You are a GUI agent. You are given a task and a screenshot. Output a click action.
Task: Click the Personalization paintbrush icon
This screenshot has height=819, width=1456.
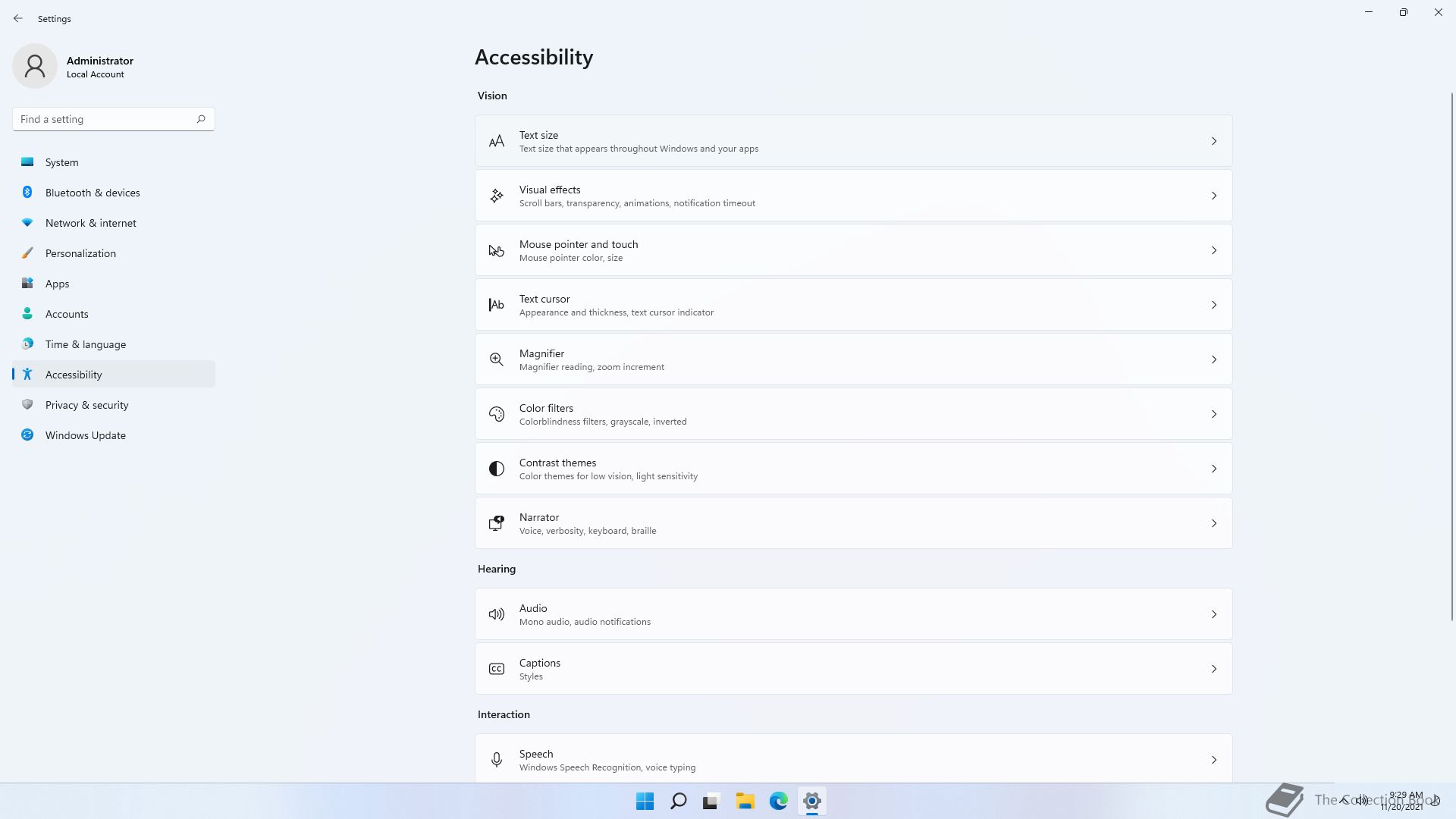click(x=27, y=253)
